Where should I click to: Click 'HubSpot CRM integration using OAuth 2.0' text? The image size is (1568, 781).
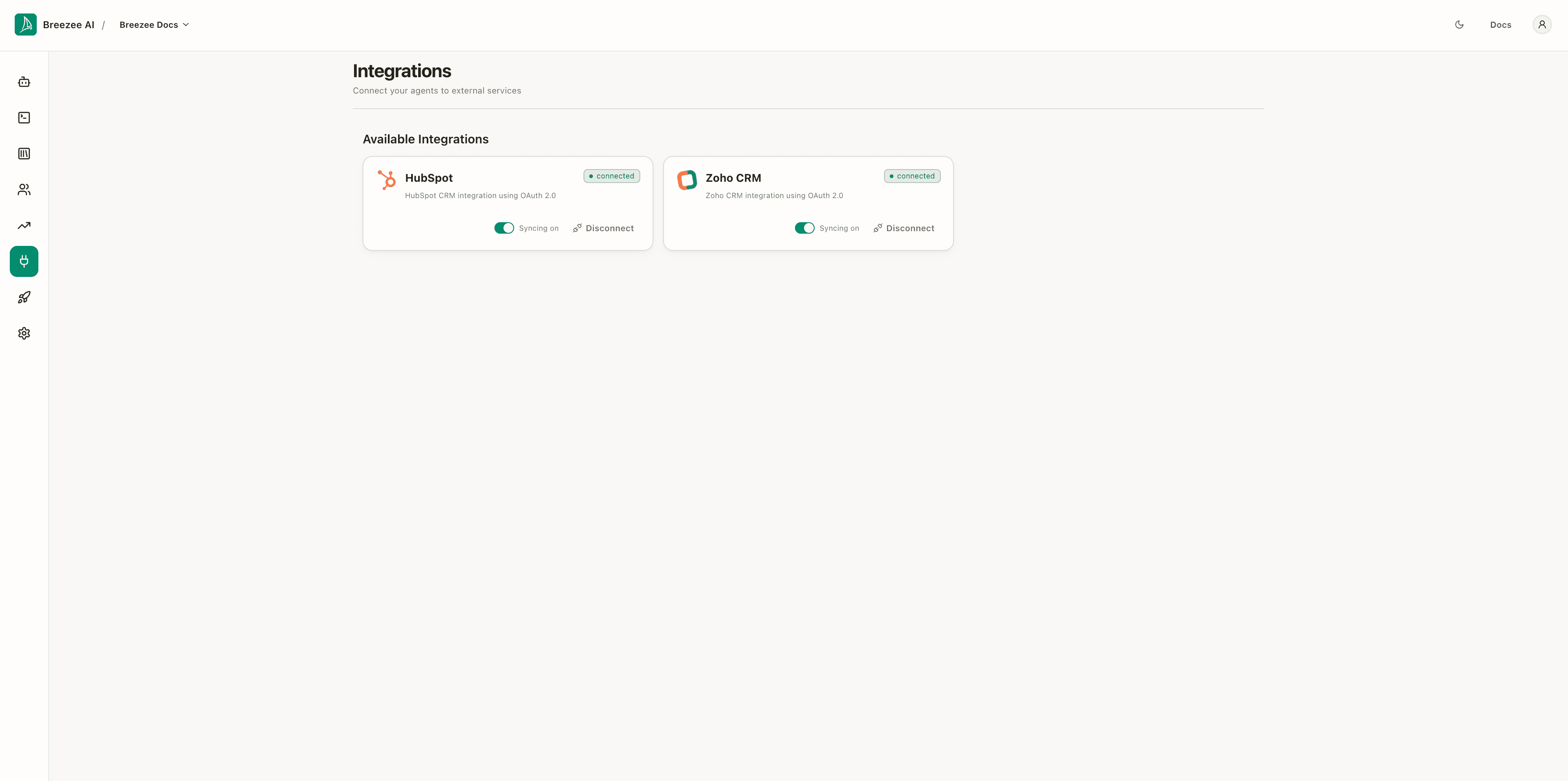click(480, 195)
